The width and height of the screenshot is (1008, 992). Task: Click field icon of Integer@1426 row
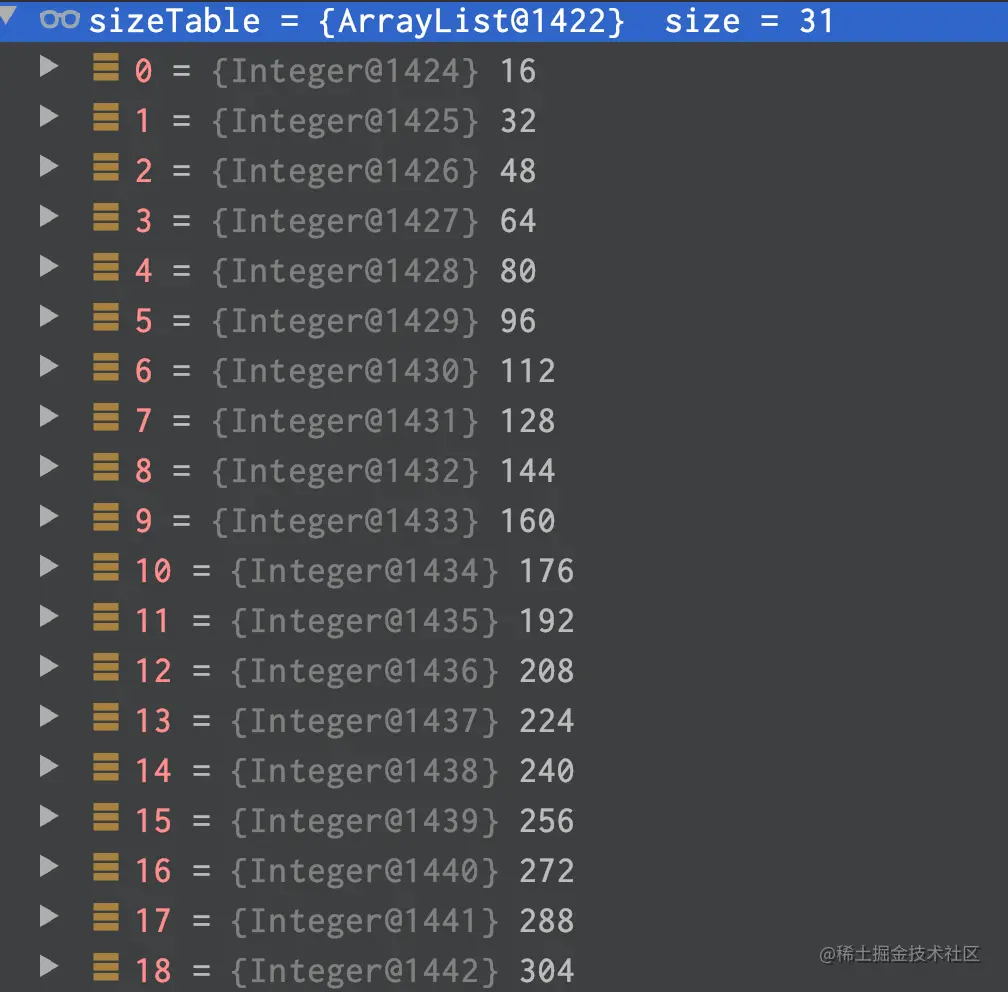click(x=106, y=167)
